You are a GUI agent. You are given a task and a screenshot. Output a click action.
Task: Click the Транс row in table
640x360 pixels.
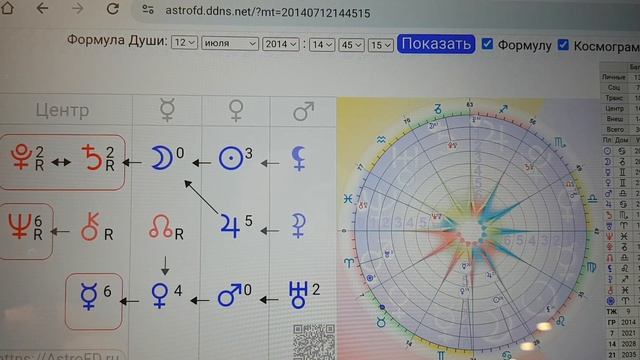pyautogui.click(x=620, y=98)
